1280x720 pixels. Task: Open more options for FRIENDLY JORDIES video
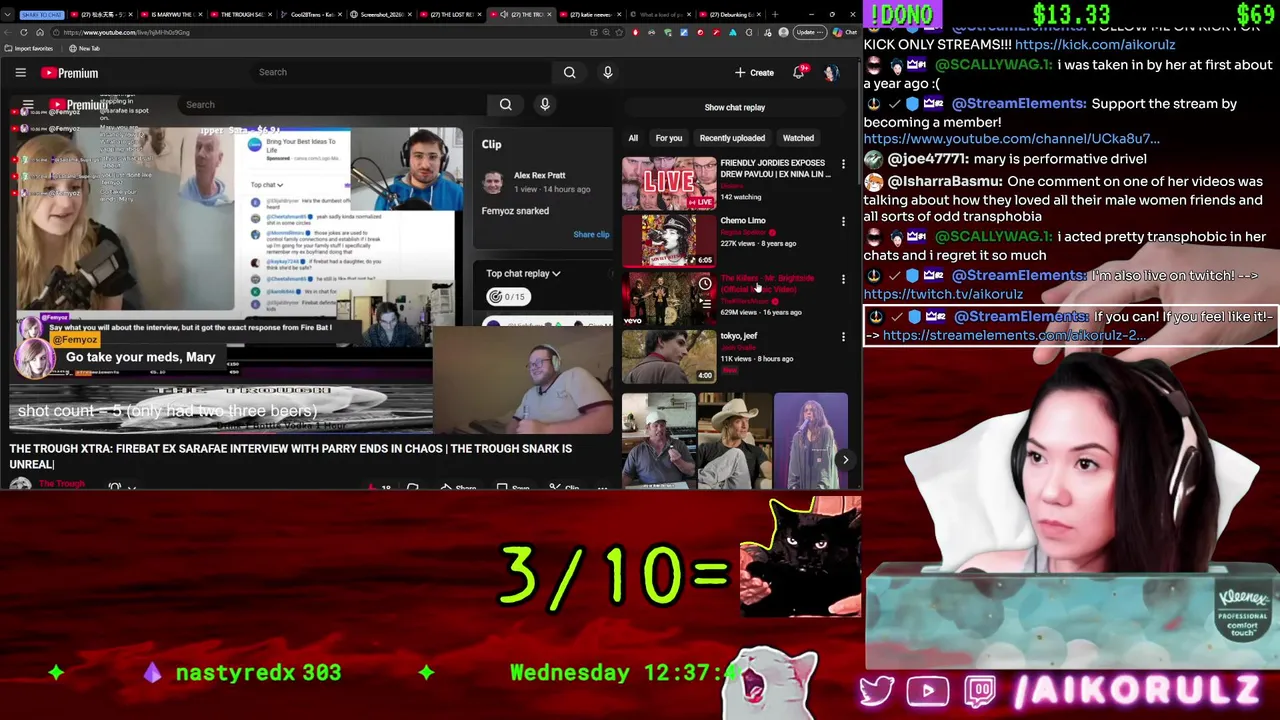pyautogui.click(x=843, y=164)
